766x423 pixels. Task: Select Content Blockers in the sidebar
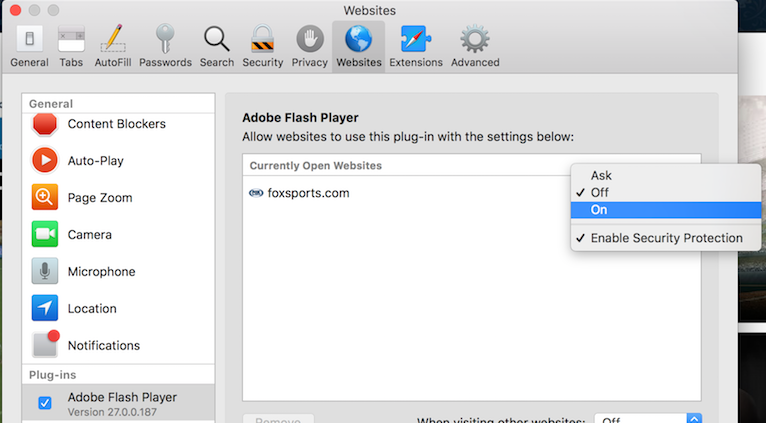click(118, 124)
